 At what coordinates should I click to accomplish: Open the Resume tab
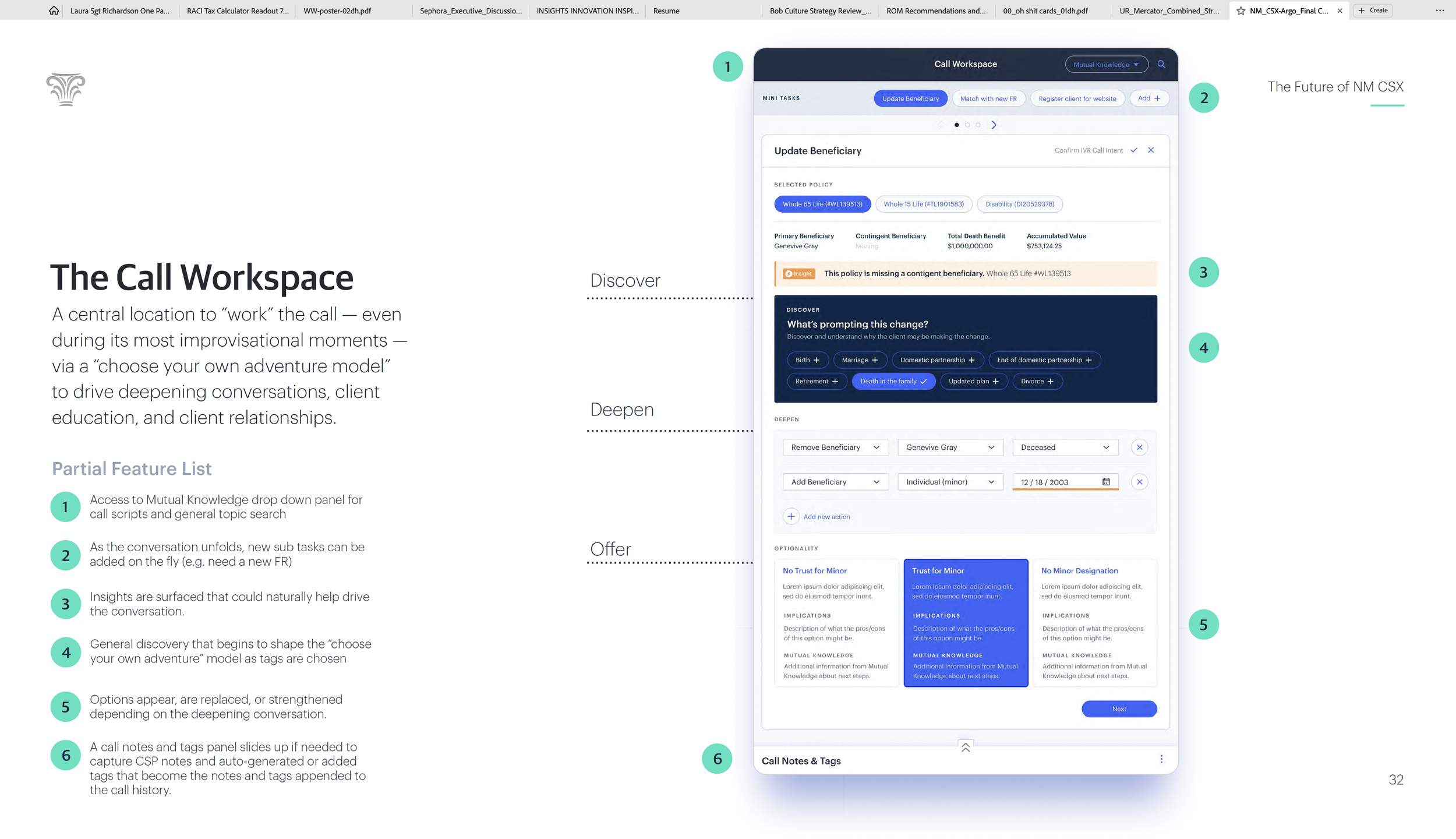(x=666, y=10)
